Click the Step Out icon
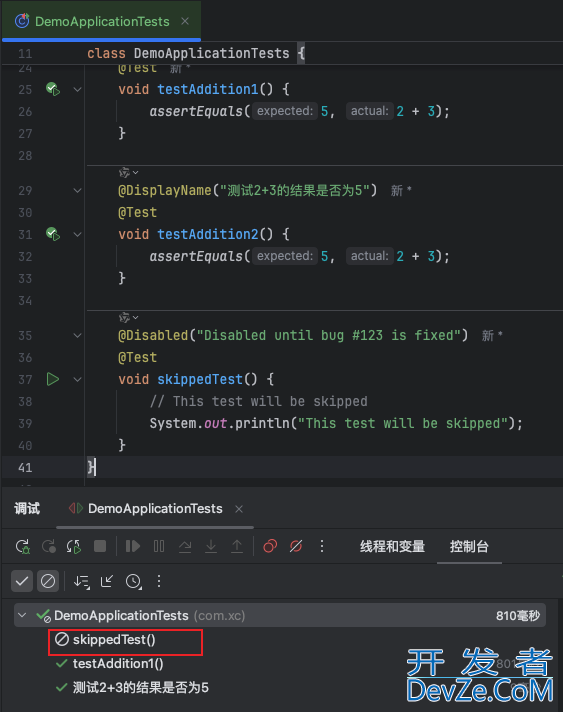 [237, 546]
